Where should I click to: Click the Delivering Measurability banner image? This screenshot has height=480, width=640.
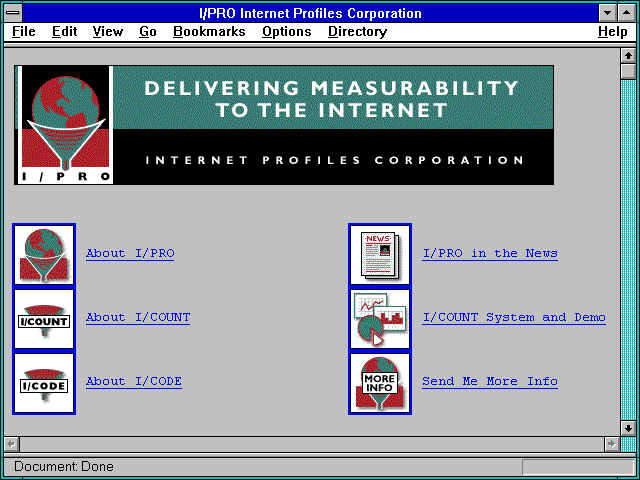284,125
